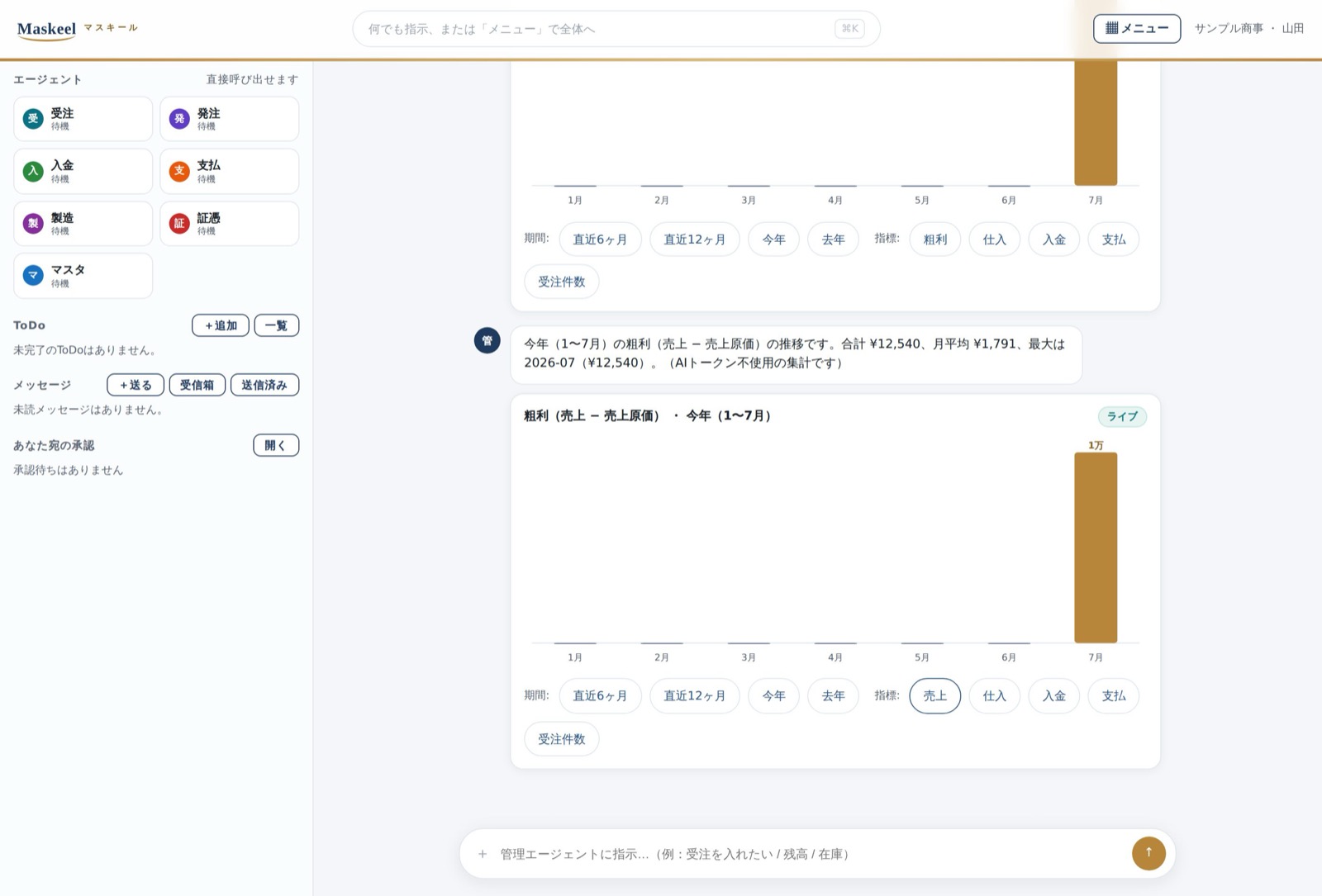Switch upper chart metric to 入金
The image size is (1322, 896).
[1054, 239]
